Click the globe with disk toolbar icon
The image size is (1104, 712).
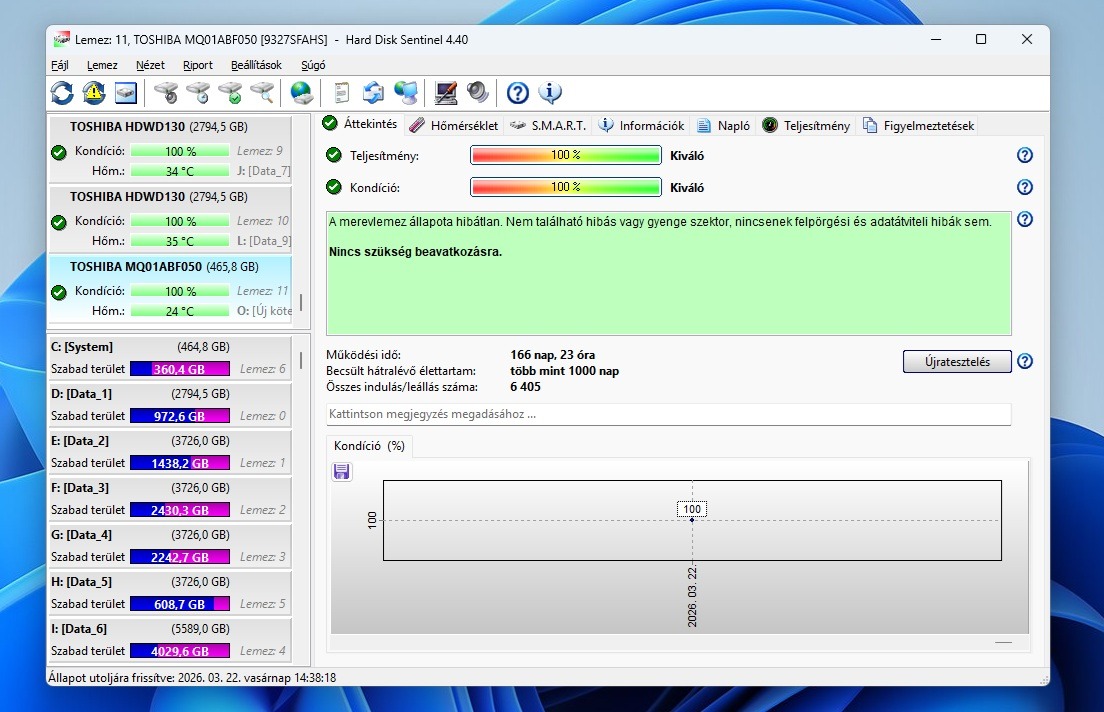point(302,92)
